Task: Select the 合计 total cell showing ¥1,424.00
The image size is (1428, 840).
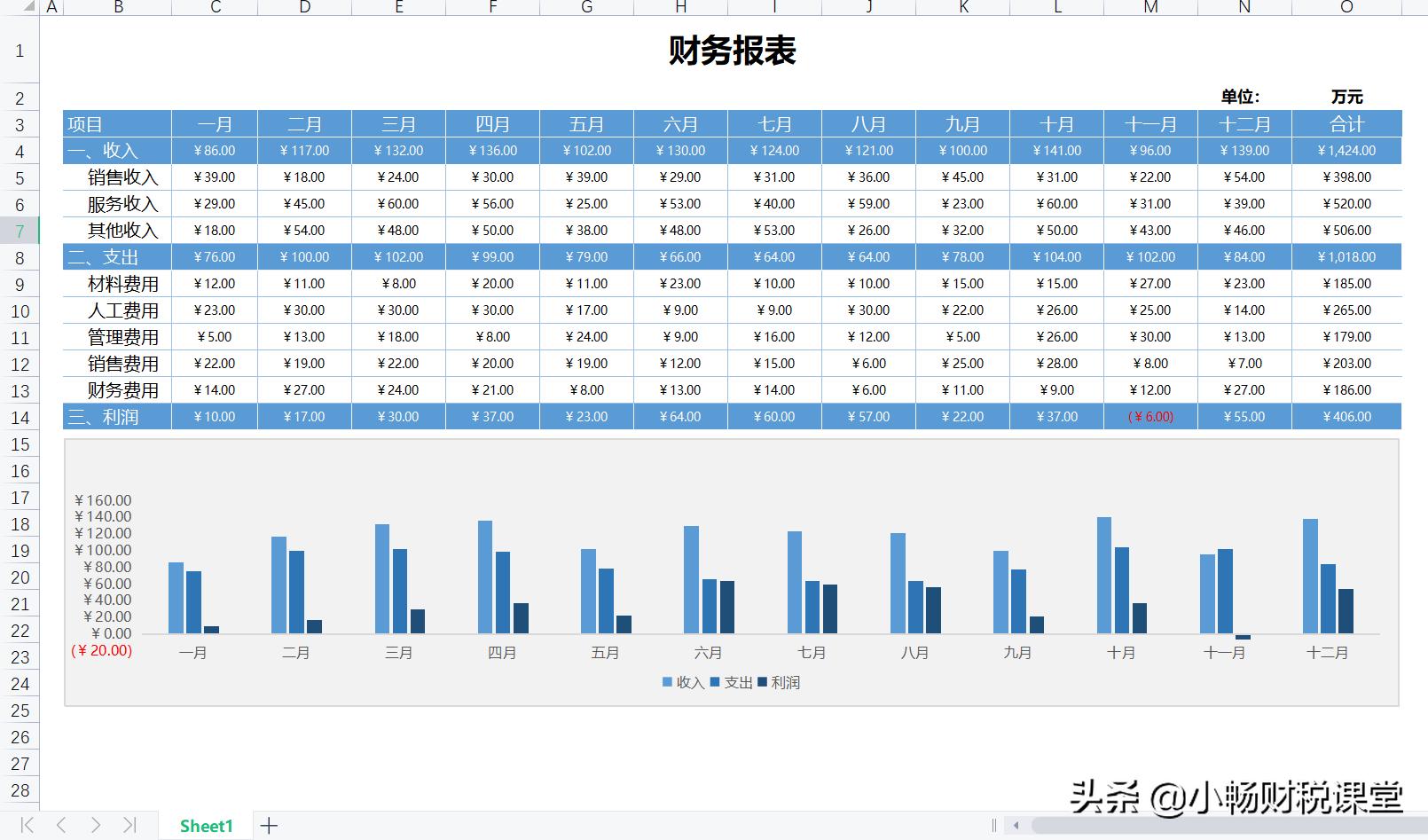Action: pyautogui.click(x=1346, y=151)
